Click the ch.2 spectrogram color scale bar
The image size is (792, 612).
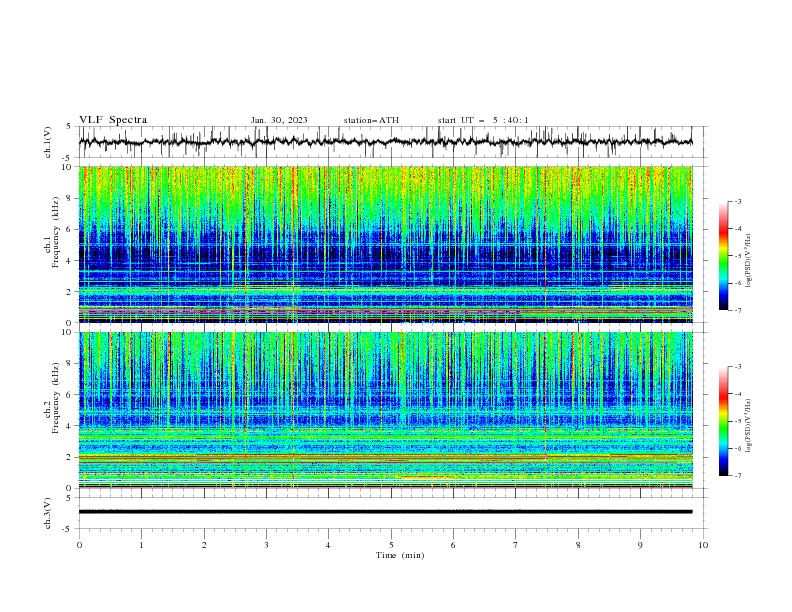tap(724, 421)
